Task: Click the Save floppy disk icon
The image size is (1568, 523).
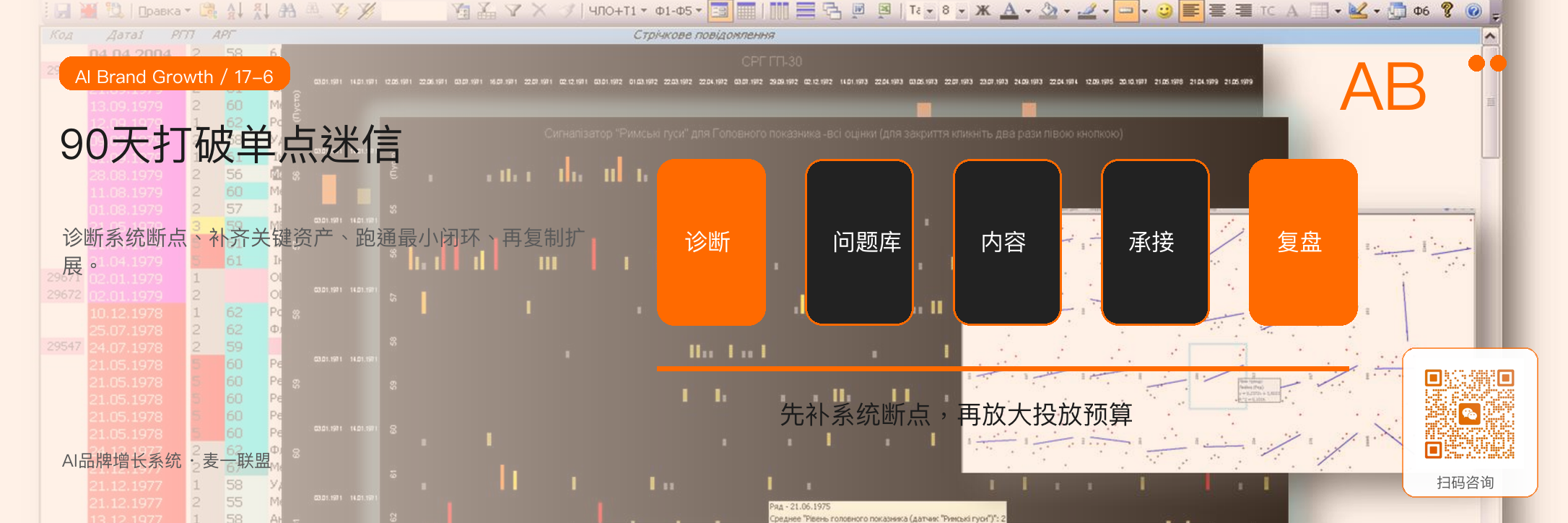Action: point(63,10)
